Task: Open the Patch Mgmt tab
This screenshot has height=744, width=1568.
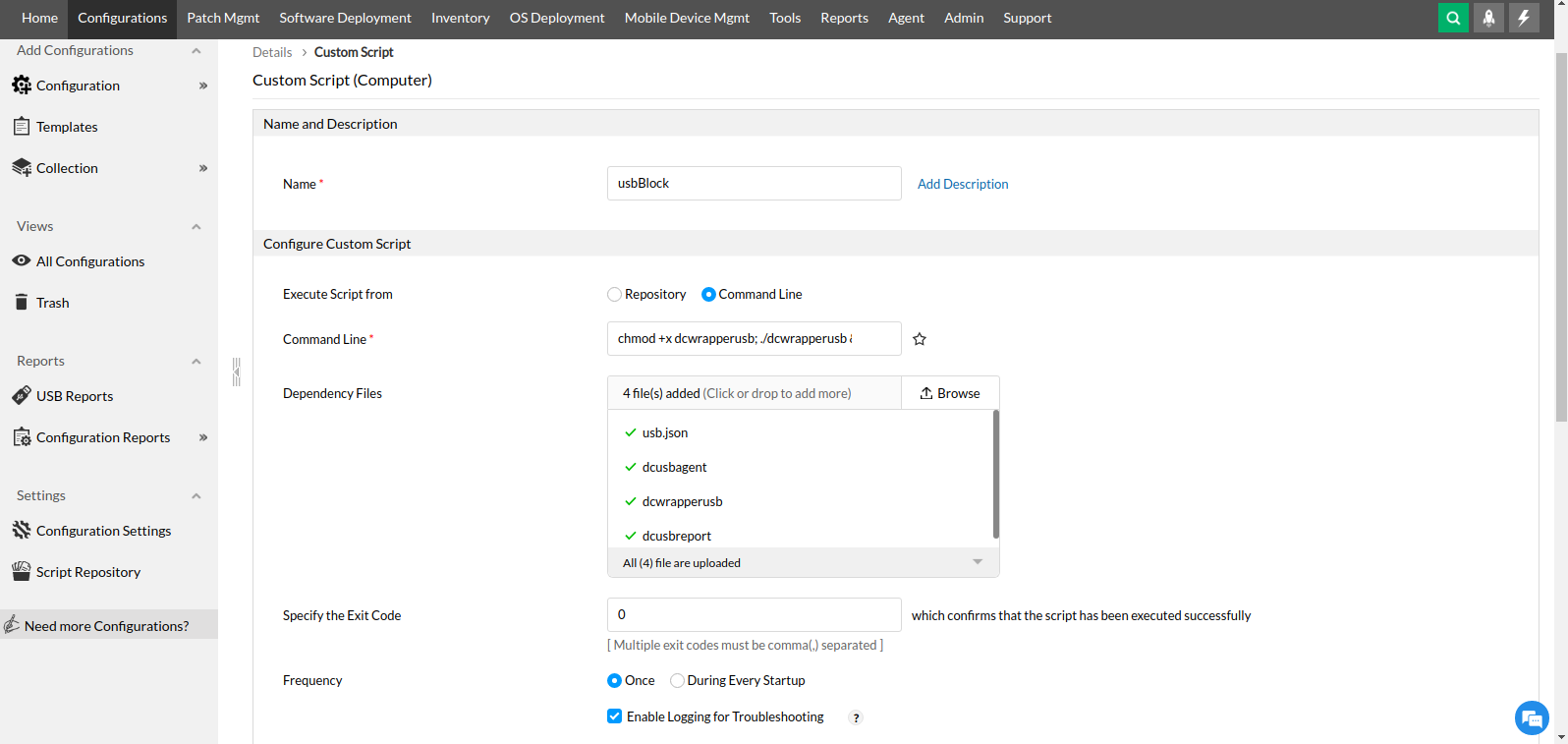Action: (223, 18)
